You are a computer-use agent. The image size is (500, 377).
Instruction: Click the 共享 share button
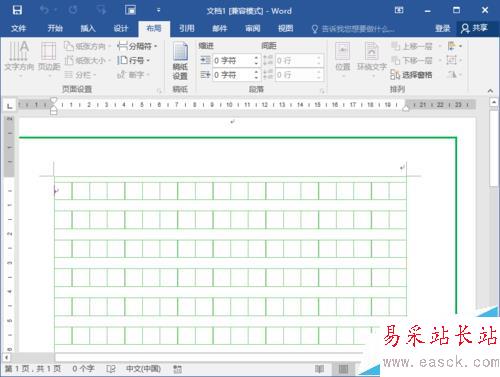pyautogui.click(x=474, y=28)
